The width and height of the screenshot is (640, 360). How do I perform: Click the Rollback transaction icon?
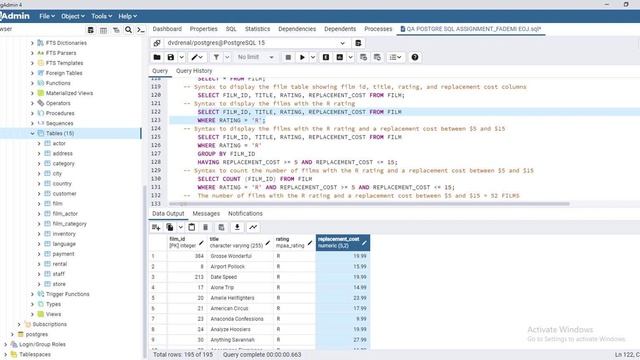pyautogui.click(x=377, y=57)
